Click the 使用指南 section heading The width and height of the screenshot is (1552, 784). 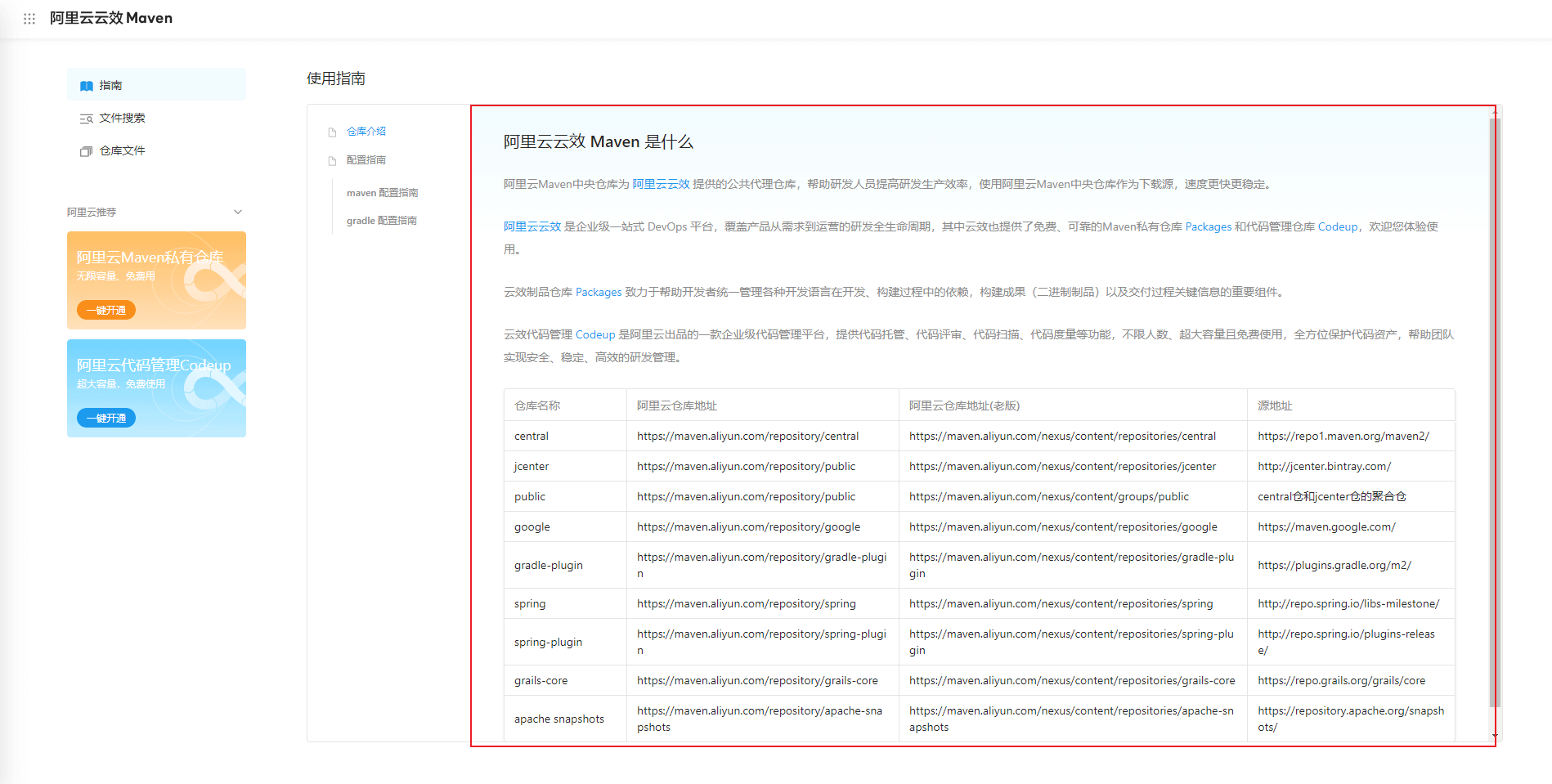pos(336,78)
